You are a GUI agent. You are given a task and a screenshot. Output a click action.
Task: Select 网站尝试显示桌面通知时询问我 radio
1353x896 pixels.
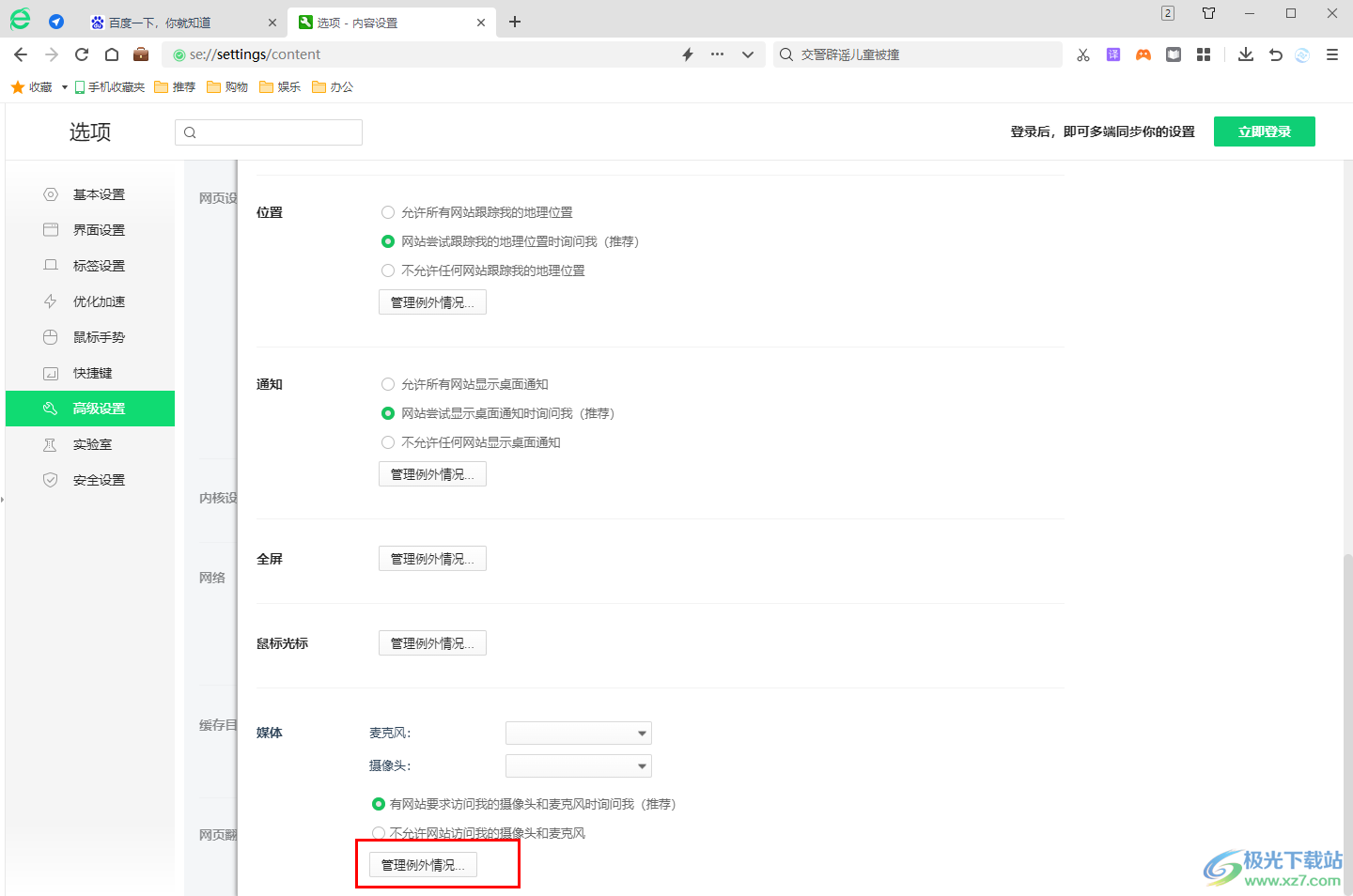point(388,413)
